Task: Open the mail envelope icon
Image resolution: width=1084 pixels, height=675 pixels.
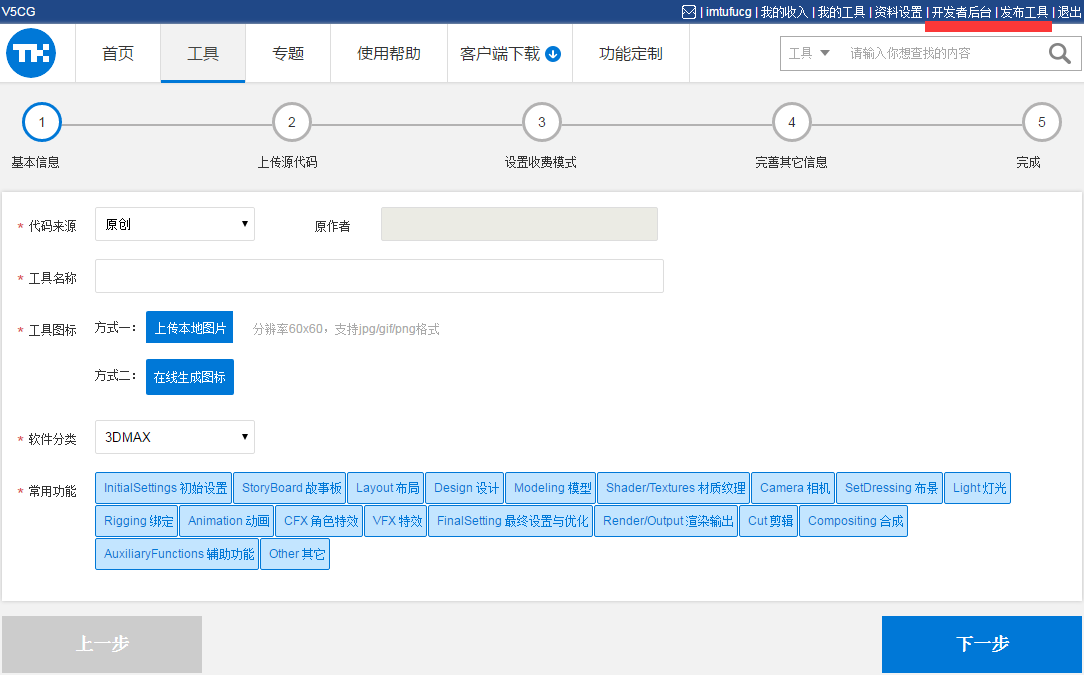Action: 689,12
